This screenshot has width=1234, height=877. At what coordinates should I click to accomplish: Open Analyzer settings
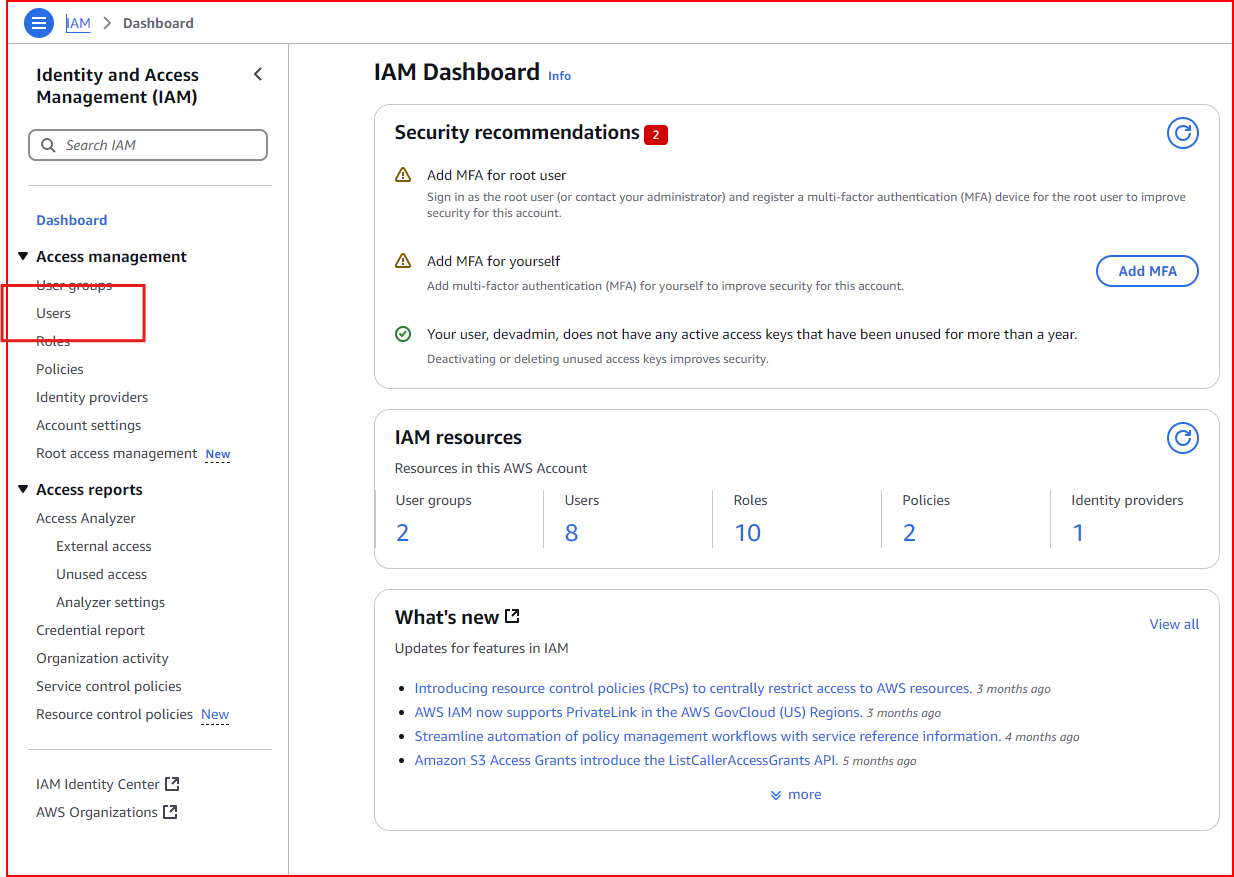coord(111,602)
